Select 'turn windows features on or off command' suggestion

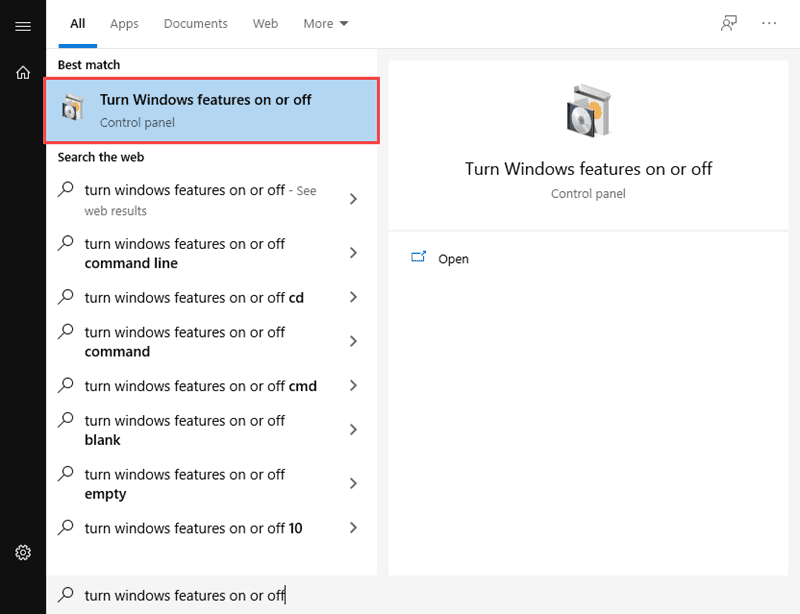point(185,342)
